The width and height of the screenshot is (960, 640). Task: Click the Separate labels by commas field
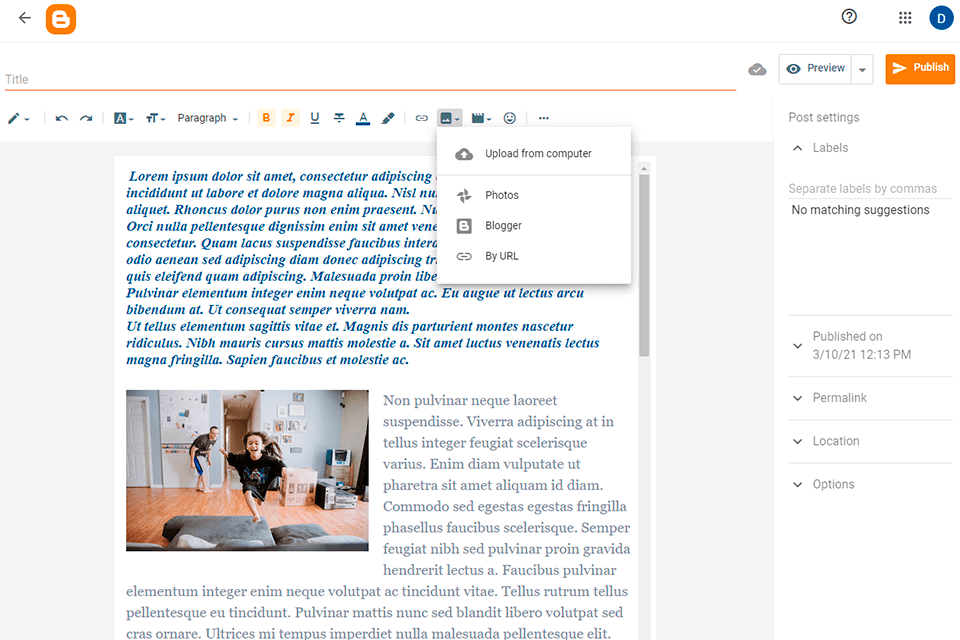pos(869,189)
